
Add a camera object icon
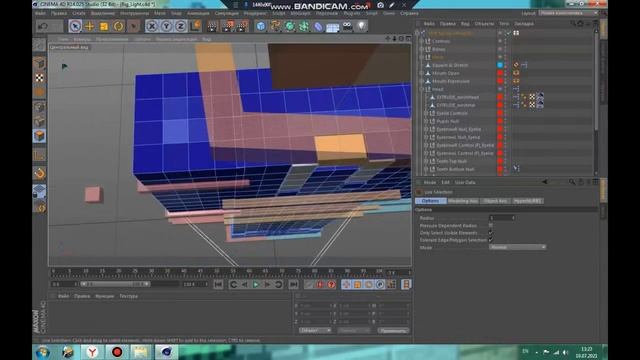tap(347, 26)
